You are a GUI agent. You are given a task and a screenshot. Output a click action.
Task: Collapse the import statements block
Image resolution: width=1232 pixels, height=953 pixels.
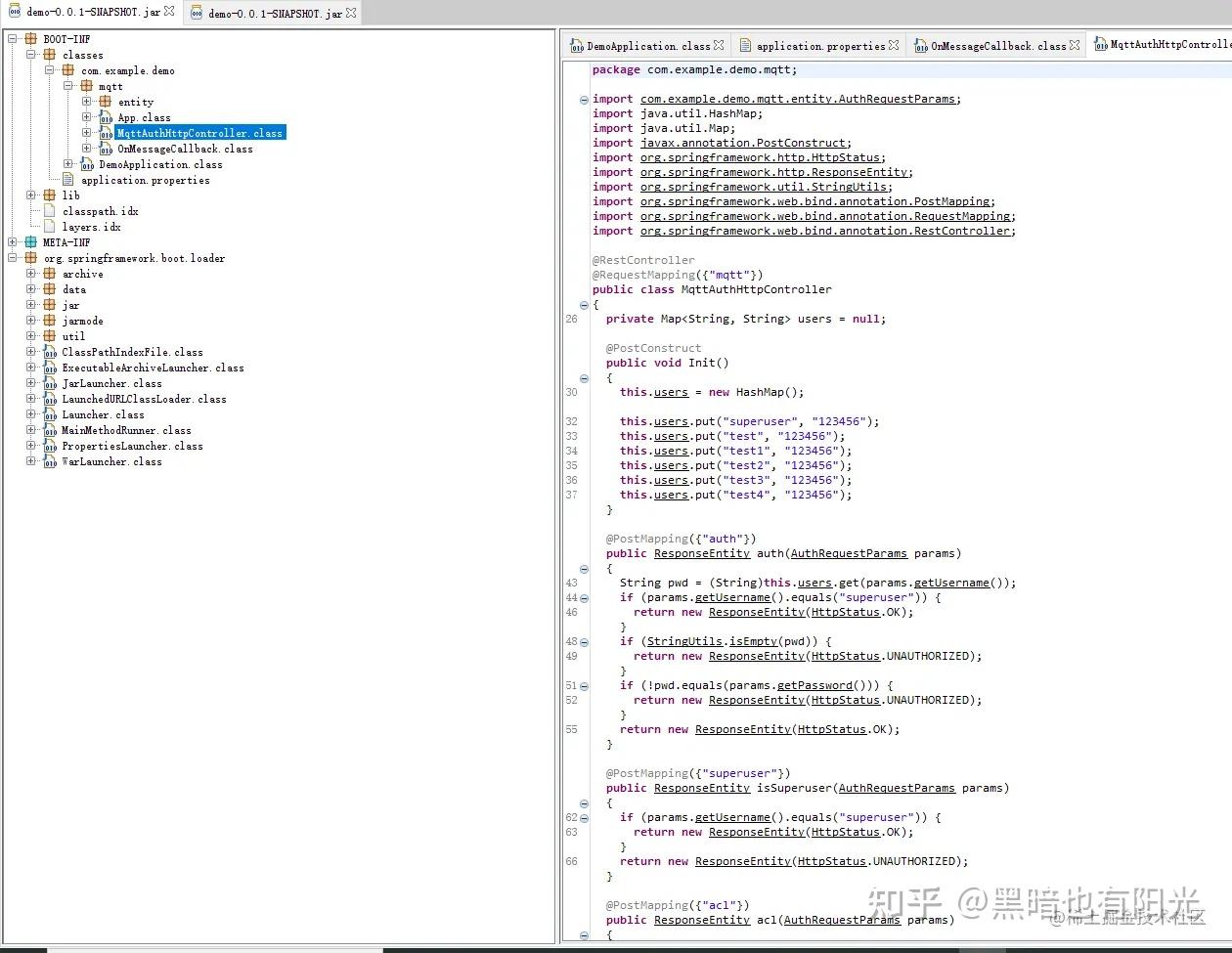tap(584, 99)
